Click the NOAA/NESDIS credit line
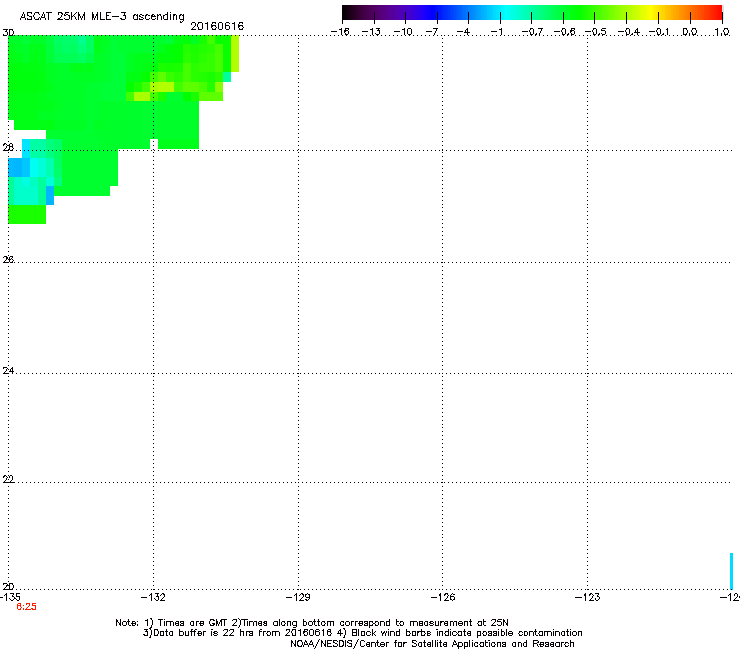Screen dimensions: 740x650 point(432,644)
